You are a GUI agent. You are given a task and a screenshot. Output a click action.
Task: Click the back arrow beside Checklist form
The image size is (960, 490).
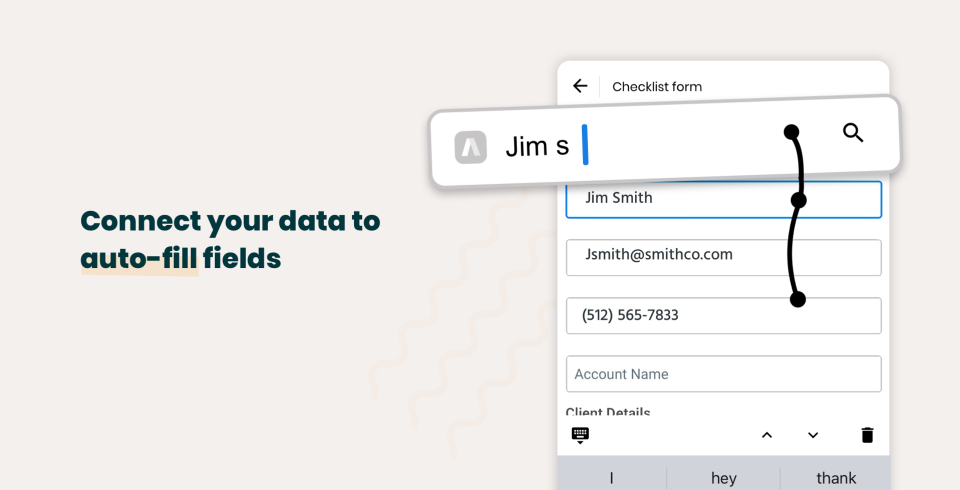pyautogui.click(x=580, y=86)
